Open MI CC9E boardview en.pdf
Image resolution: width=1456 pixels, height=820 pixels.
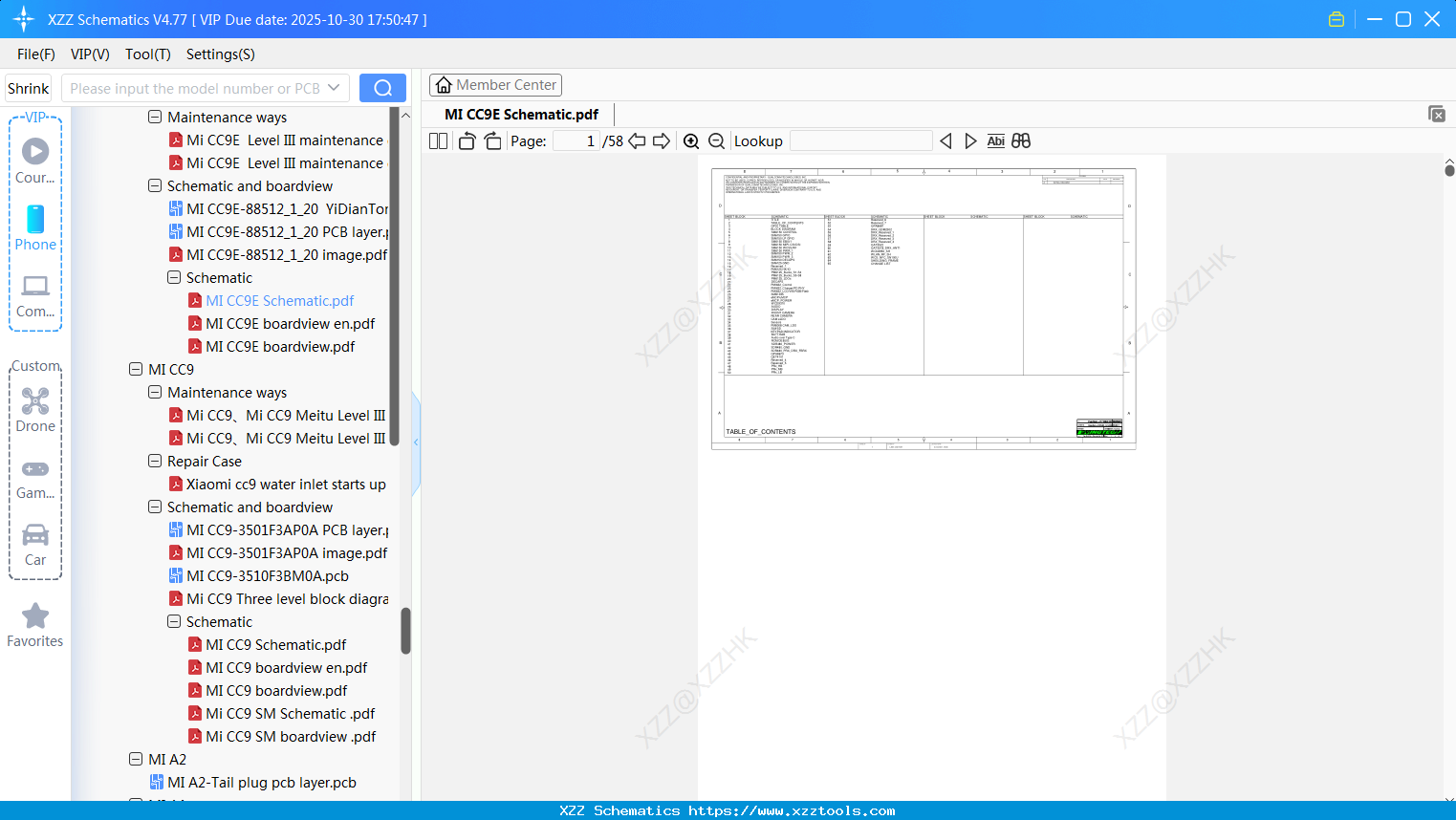[291, 323]
